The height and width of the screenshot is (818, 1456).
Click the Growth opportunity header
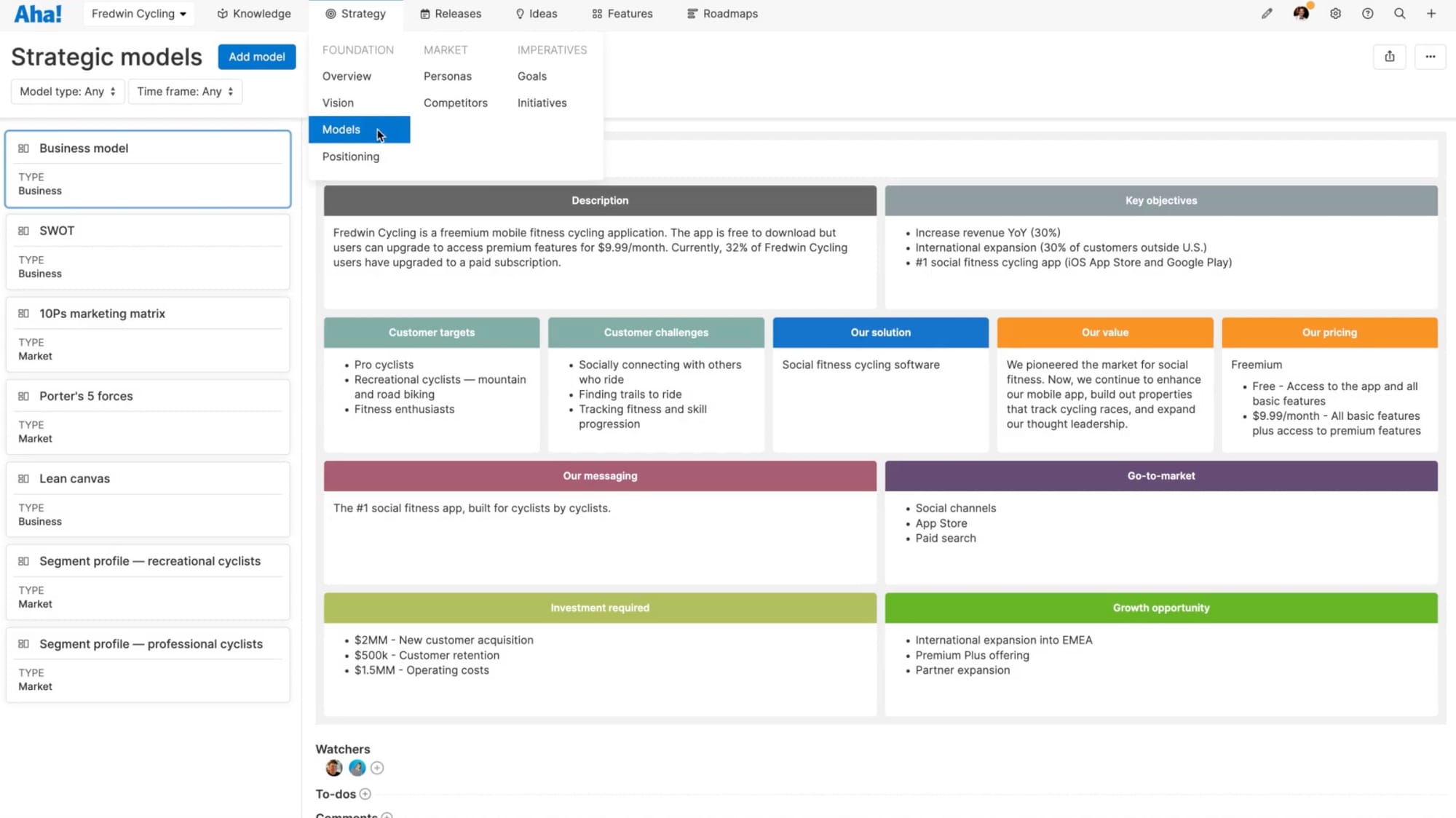pos(1161,608)
